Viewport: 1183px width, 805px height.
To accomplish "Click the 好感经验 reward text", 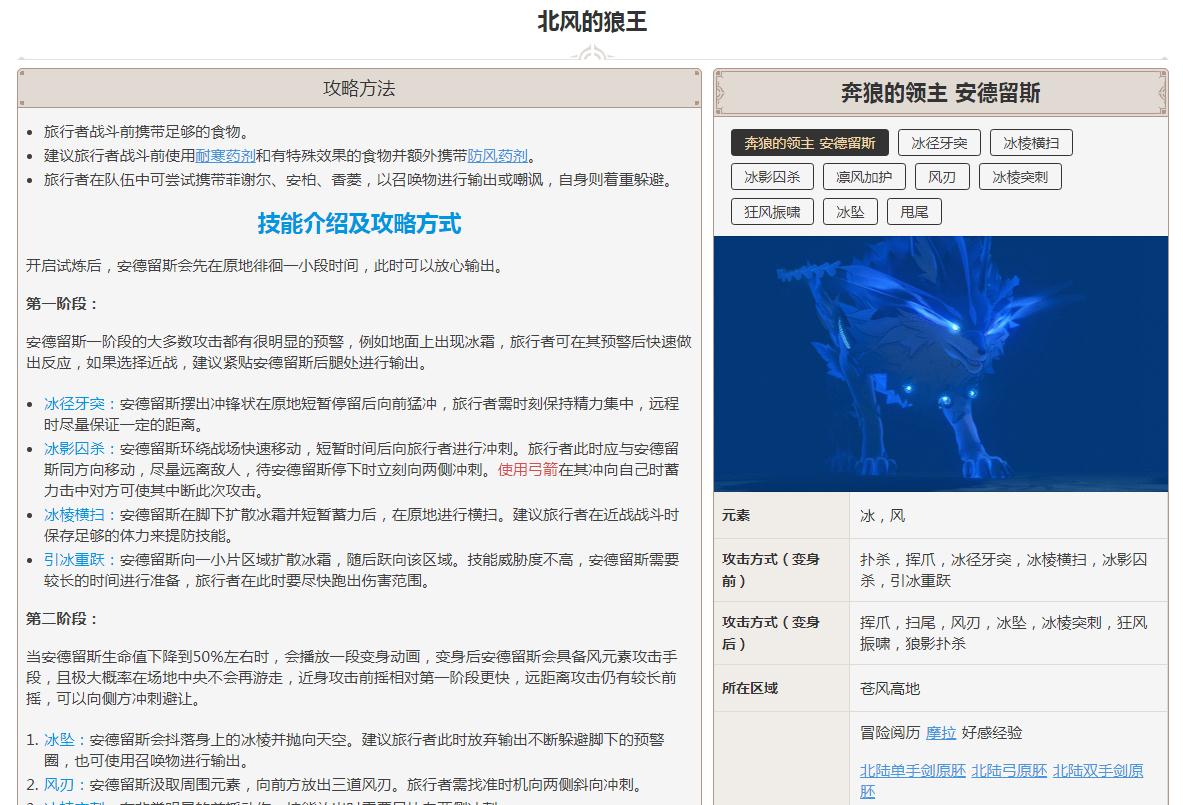I will 992,733.
